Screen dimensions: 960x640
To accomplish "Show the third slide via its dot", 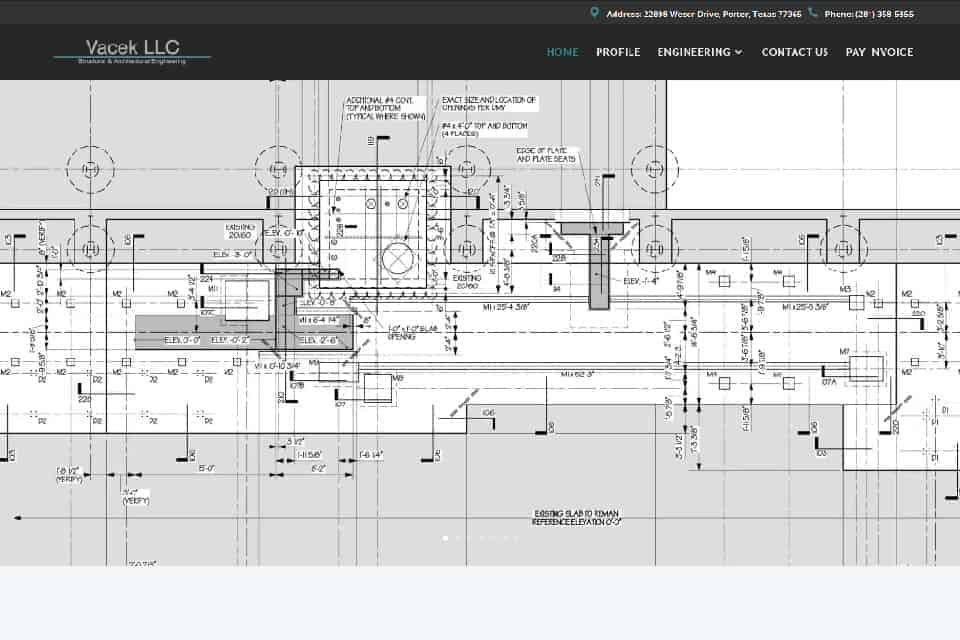I will pyautogui.click(x=469, y=538).
